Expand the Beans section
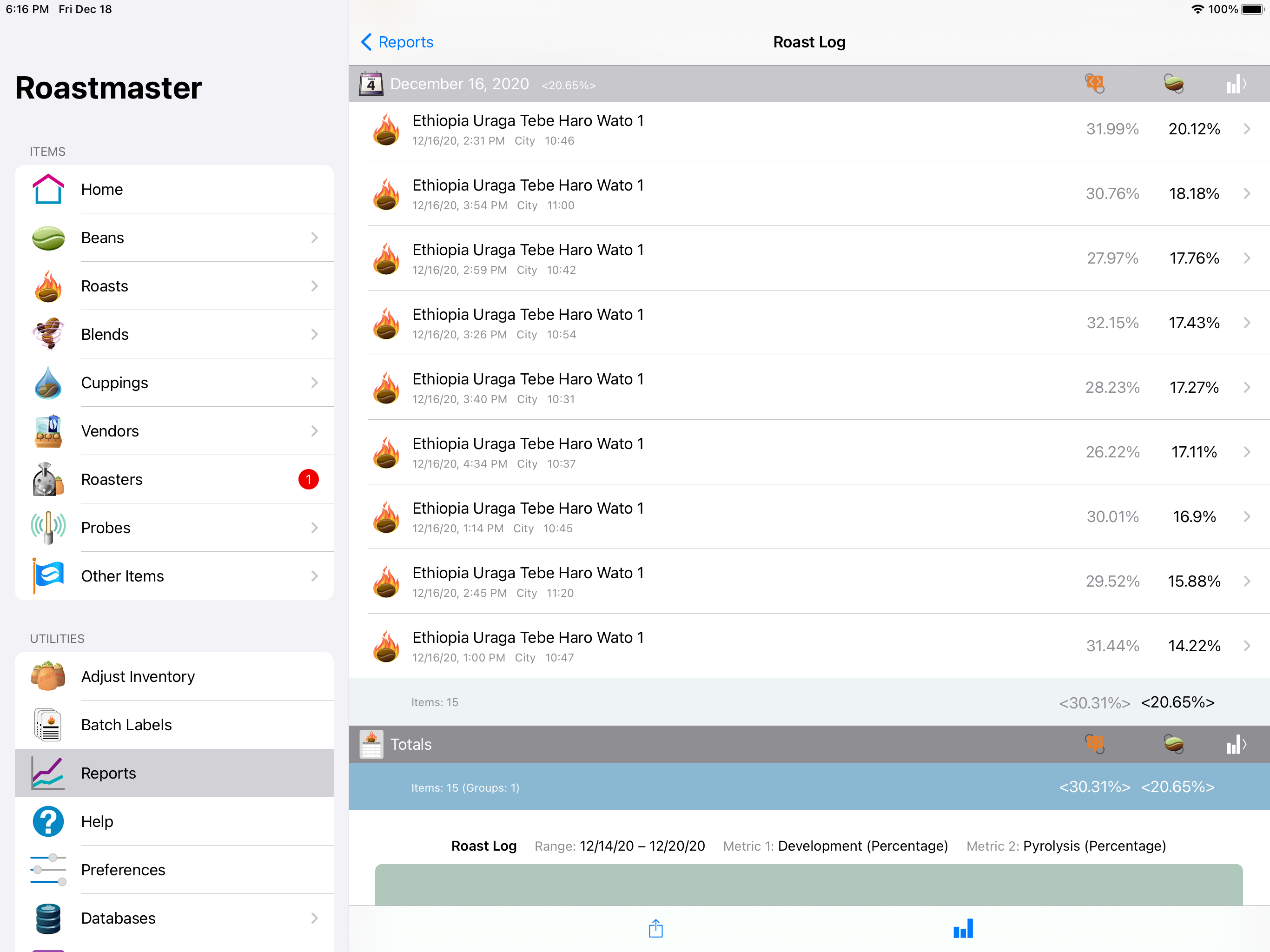Viewport: 1270px width, 952px height. click(314, 238)
